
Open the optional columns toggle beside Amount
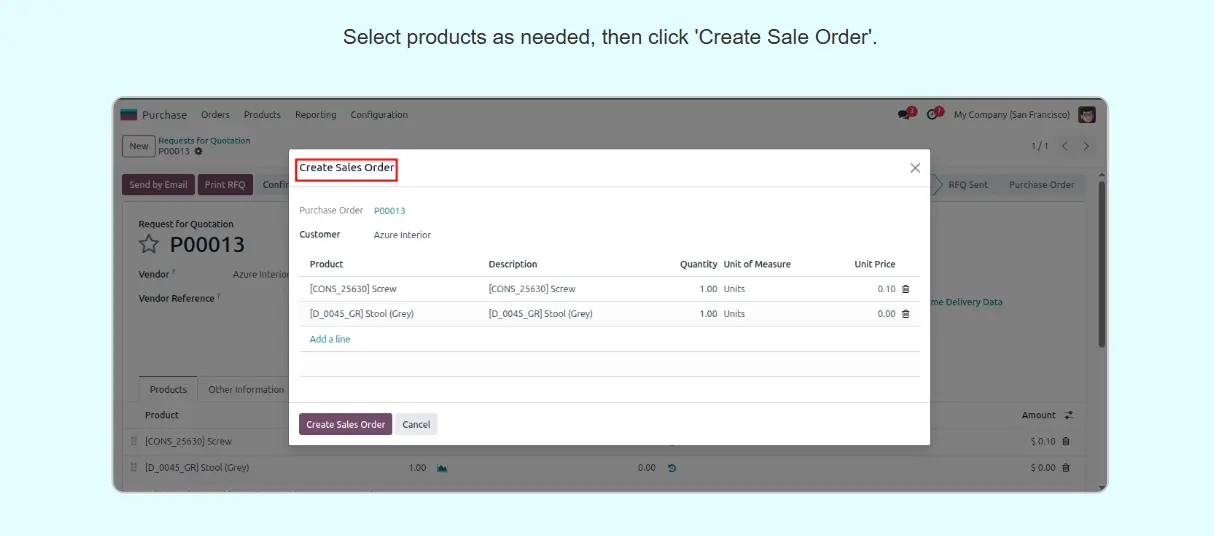[1068, 415]
